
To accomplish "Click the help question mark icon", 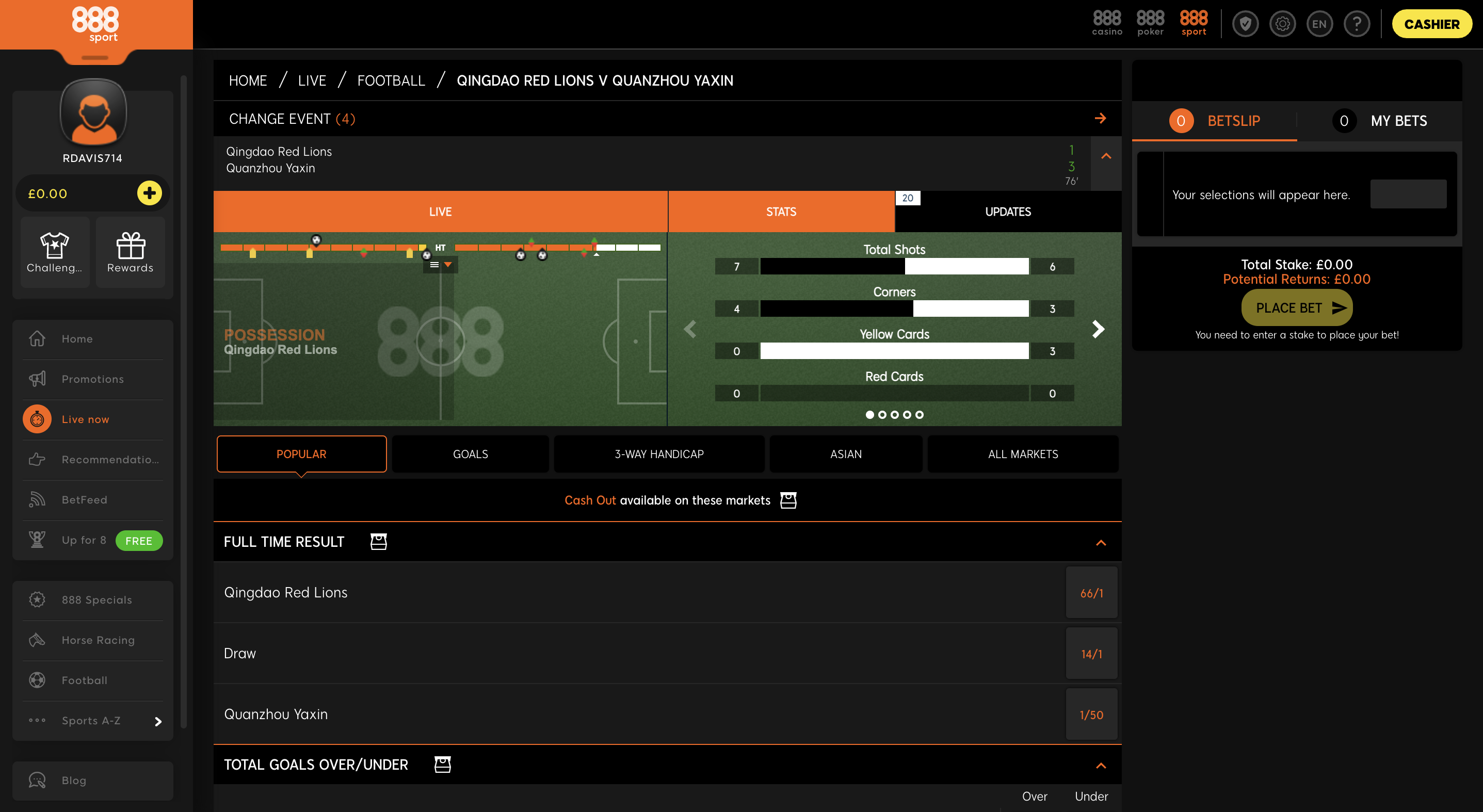I will click(1357, 24).
